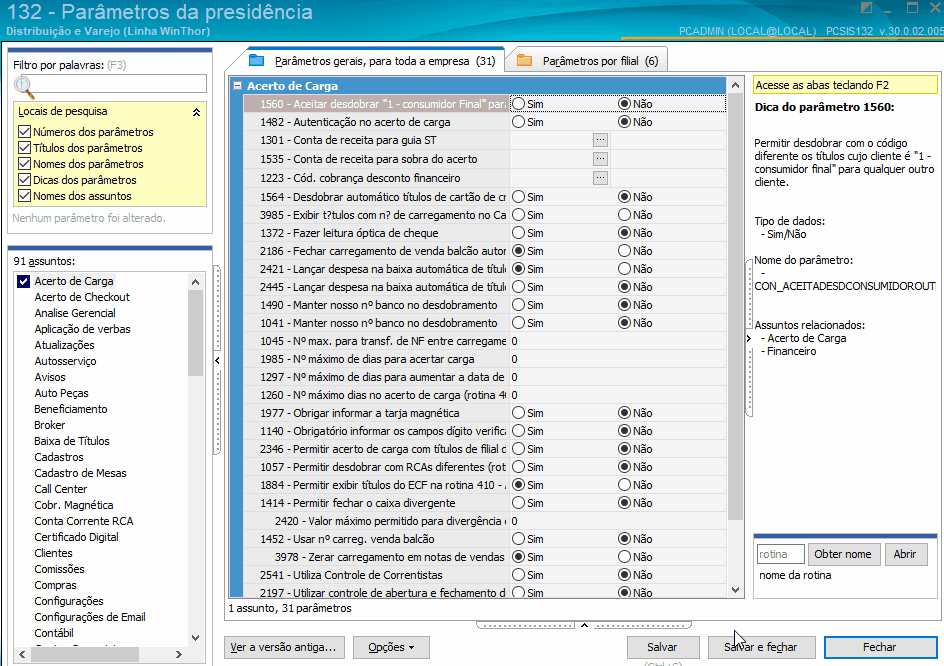Viewport: 944px width, 666px height.
Task: Select Não for 3985 Exibir títulos com nº de carregamento
Action: pyautogui.click(x=624, y=215)
